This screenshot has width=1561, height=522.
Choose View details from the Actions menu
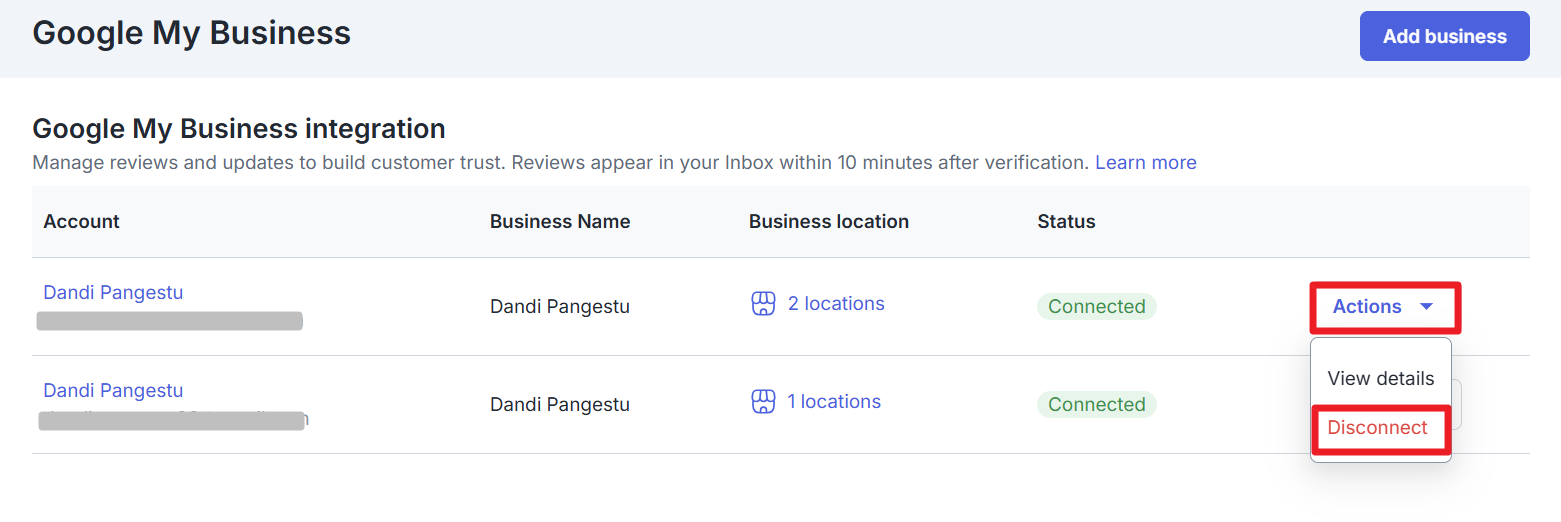click(1380, 379)
